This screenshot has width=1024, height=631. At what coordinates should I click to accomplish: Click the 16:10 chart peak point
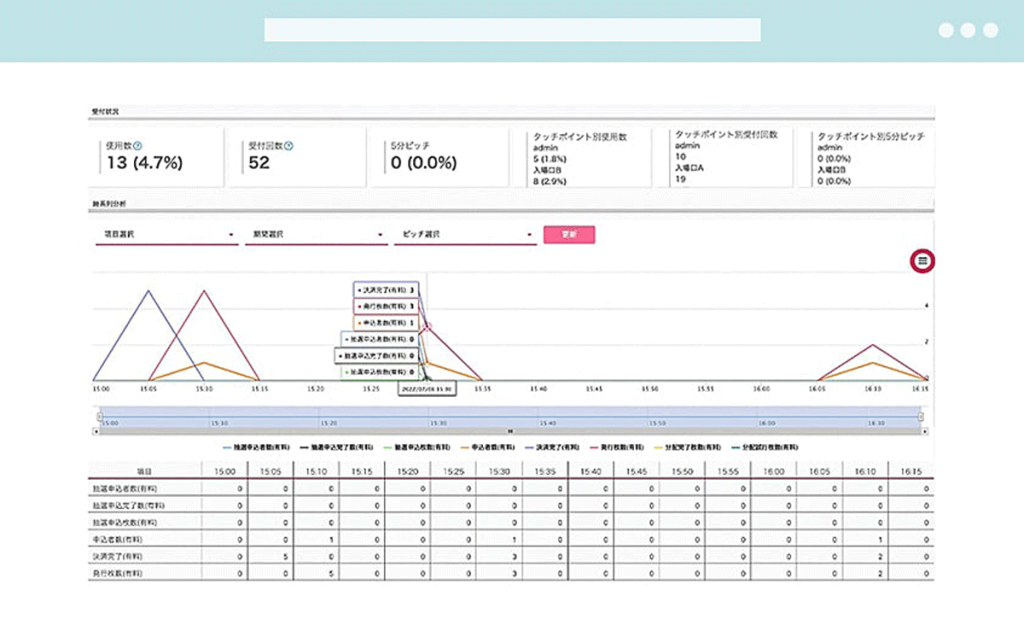872,344
